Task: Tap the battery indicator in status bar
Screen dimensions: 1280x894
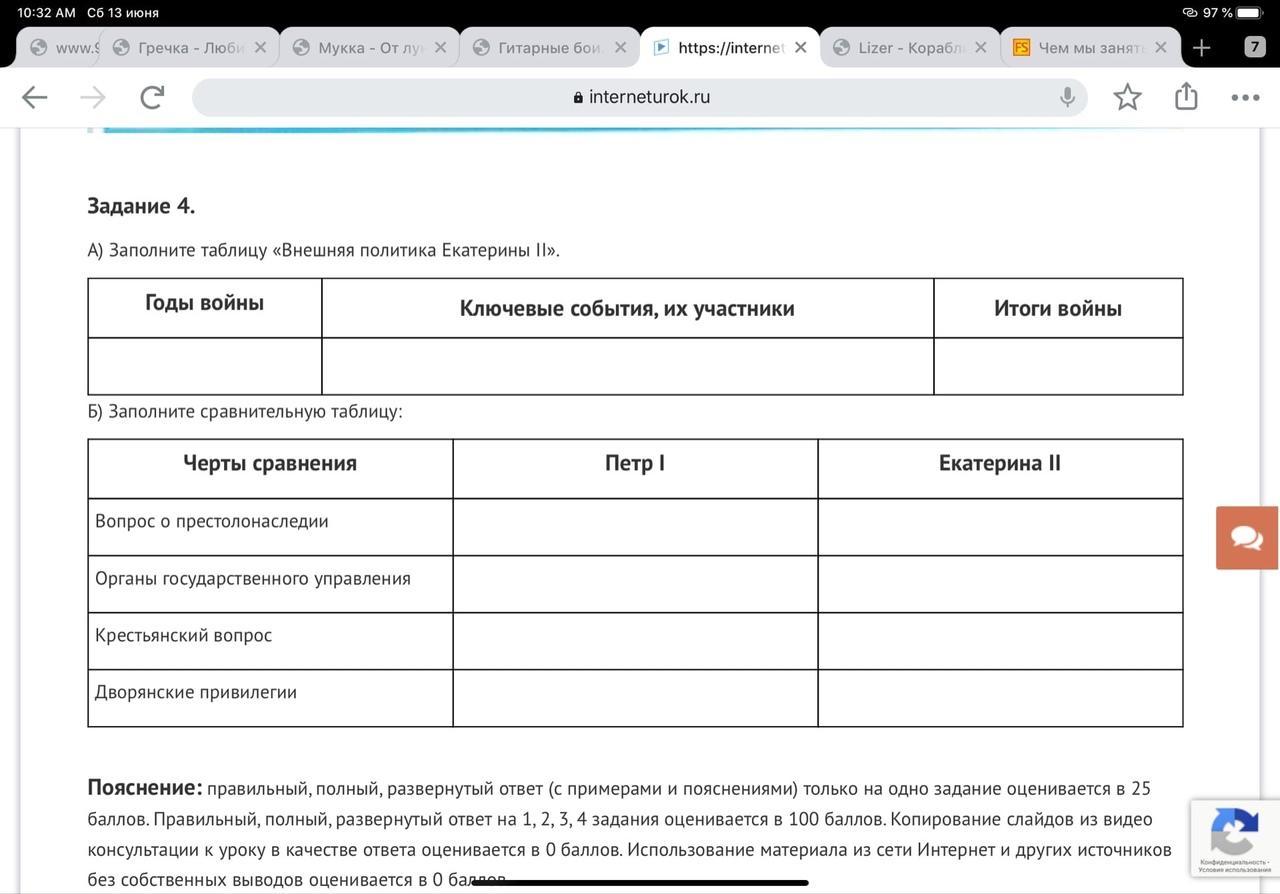Action: click(x=1249, y=13)
